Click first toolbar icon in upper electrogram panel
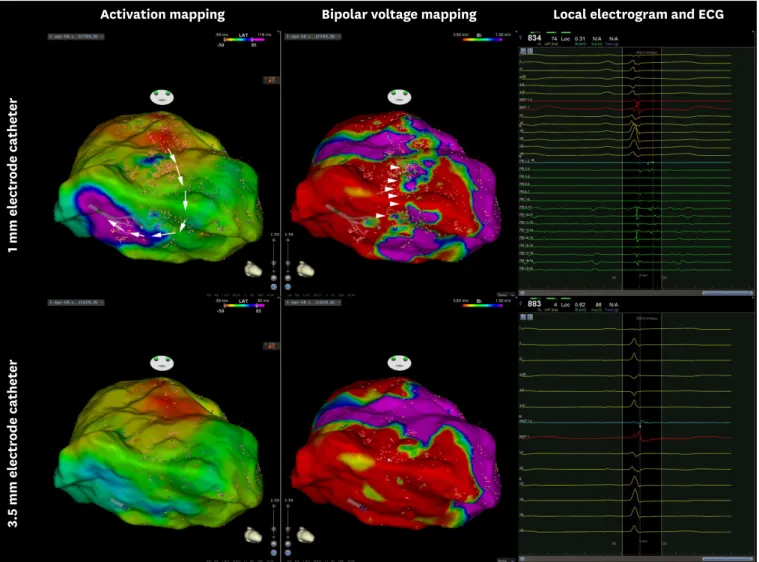 tap(523, 51)
